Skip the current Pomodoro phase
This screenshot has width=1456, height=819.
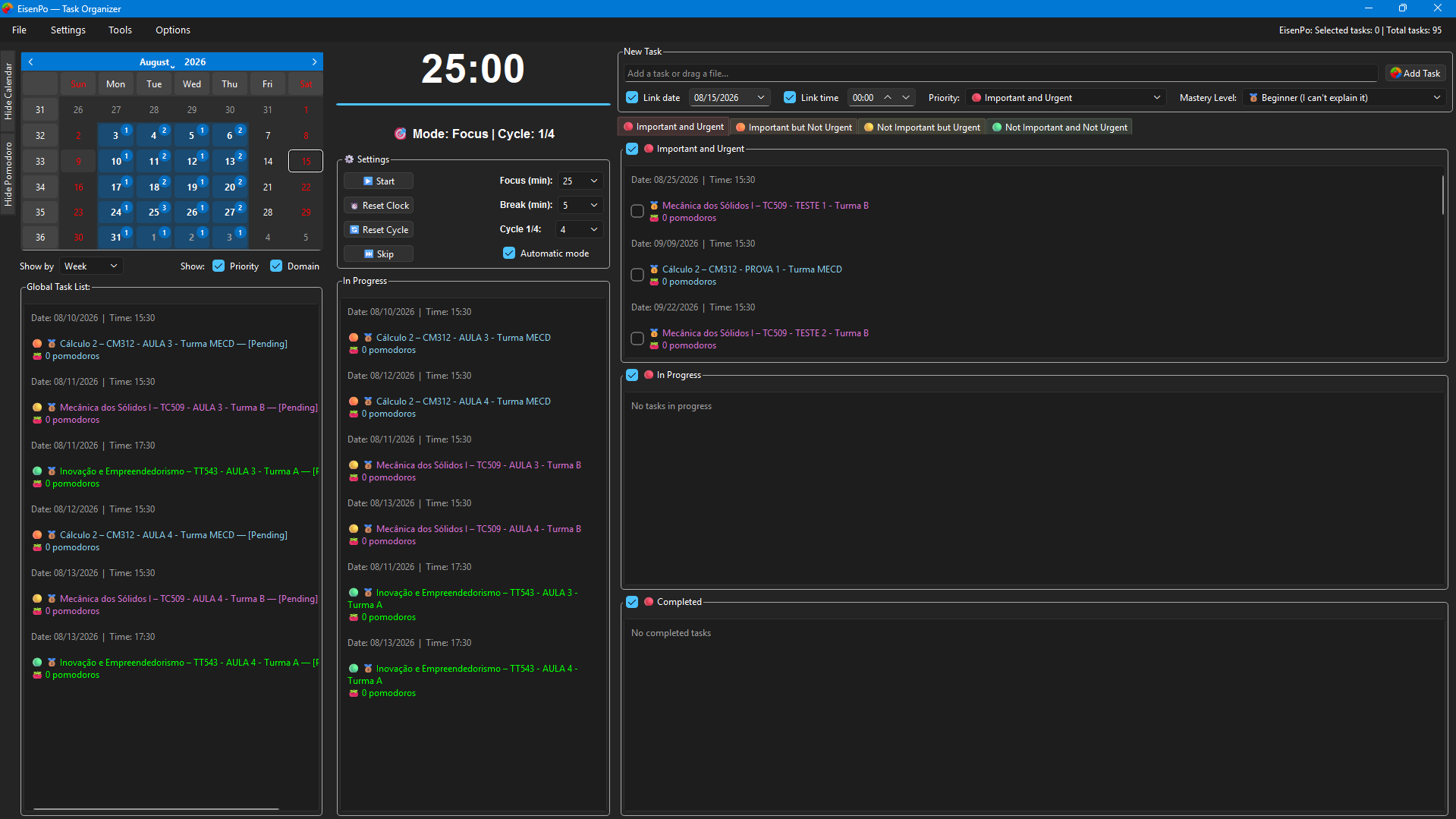coord(379,254)
